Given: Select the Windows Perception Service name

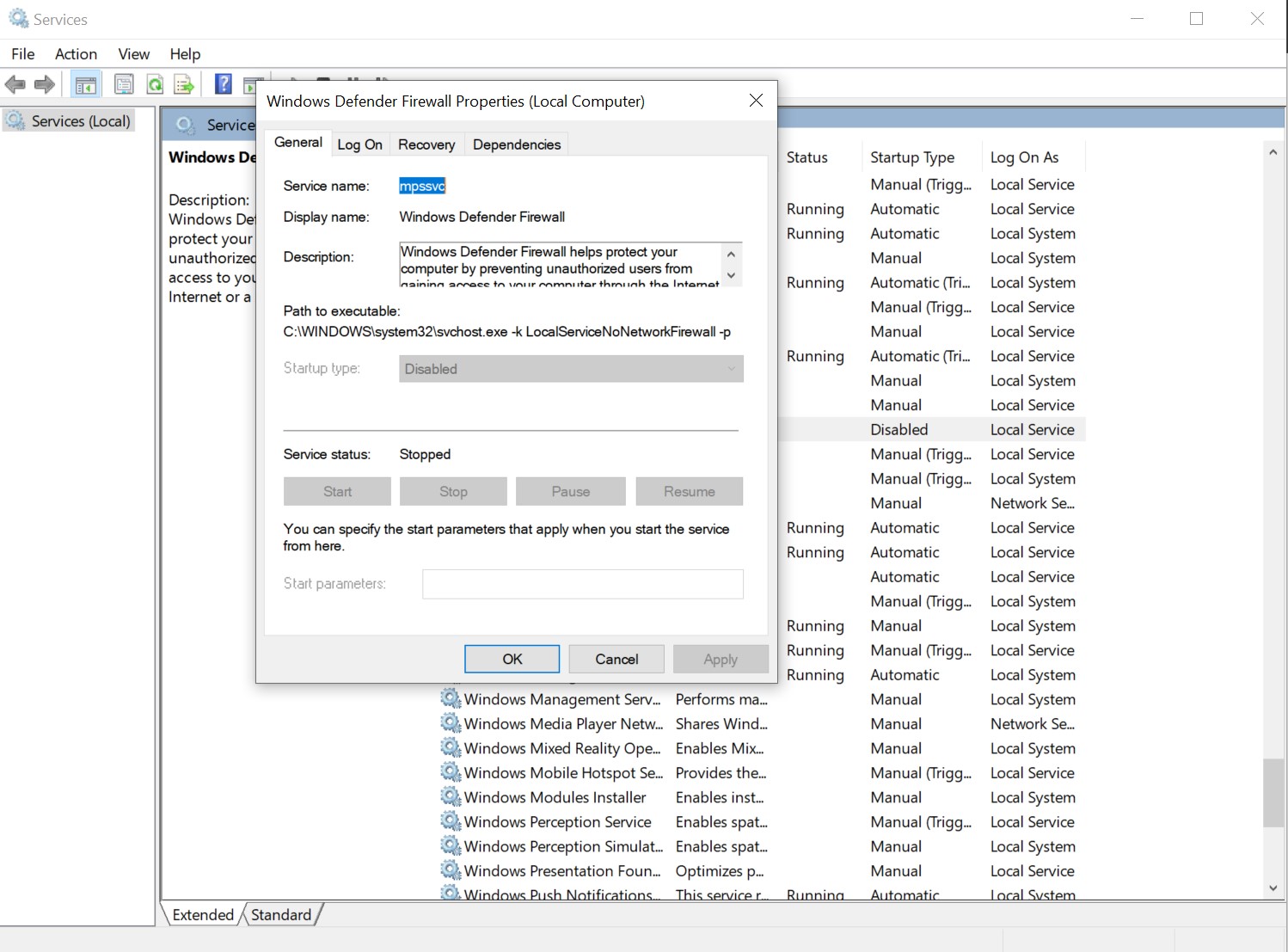Looking at the screenshot, I should 558,821.
